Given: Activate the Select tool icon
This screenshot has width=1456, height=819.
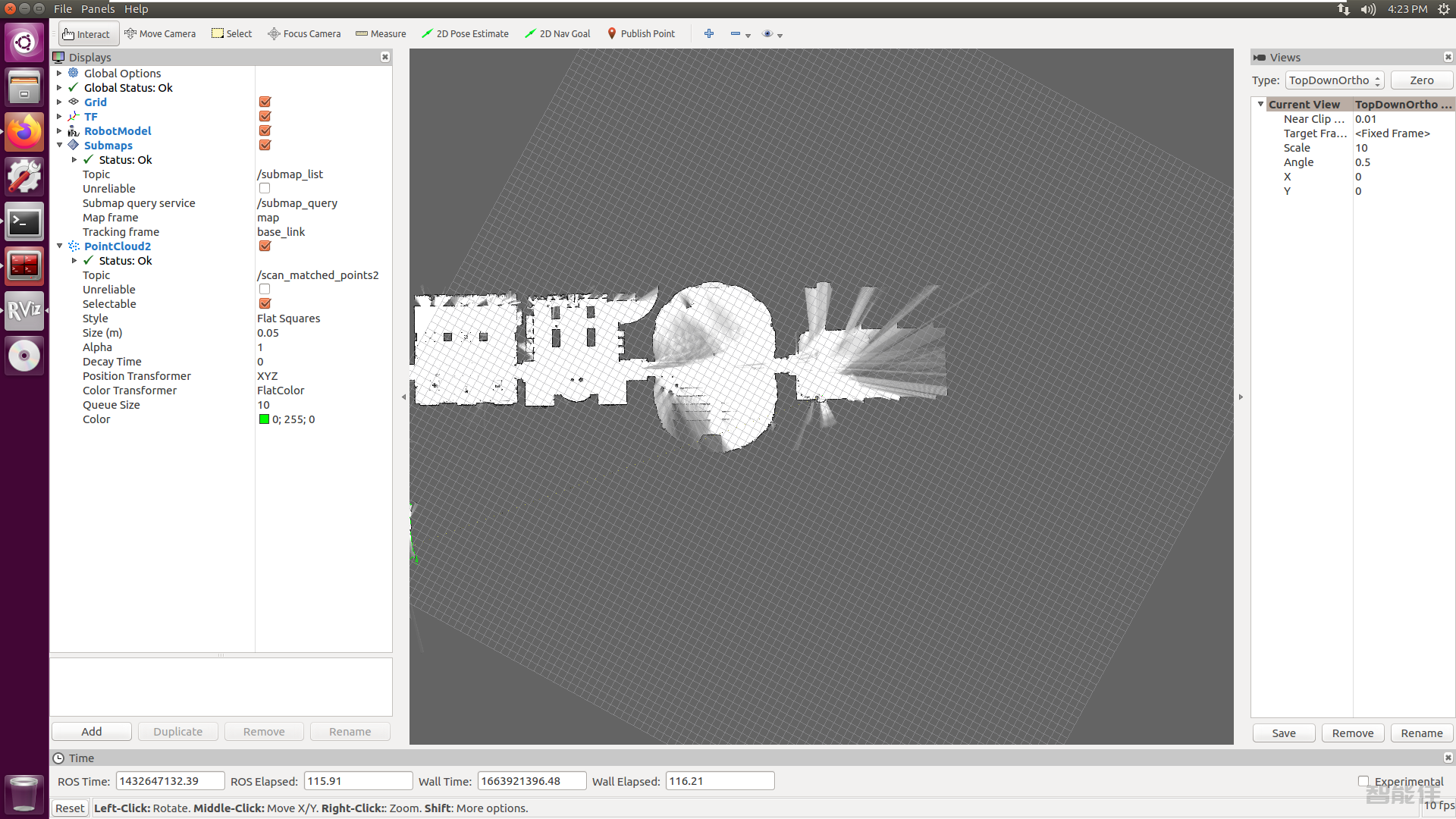Looking at the screenshot, I should click(x=231, y=33).
